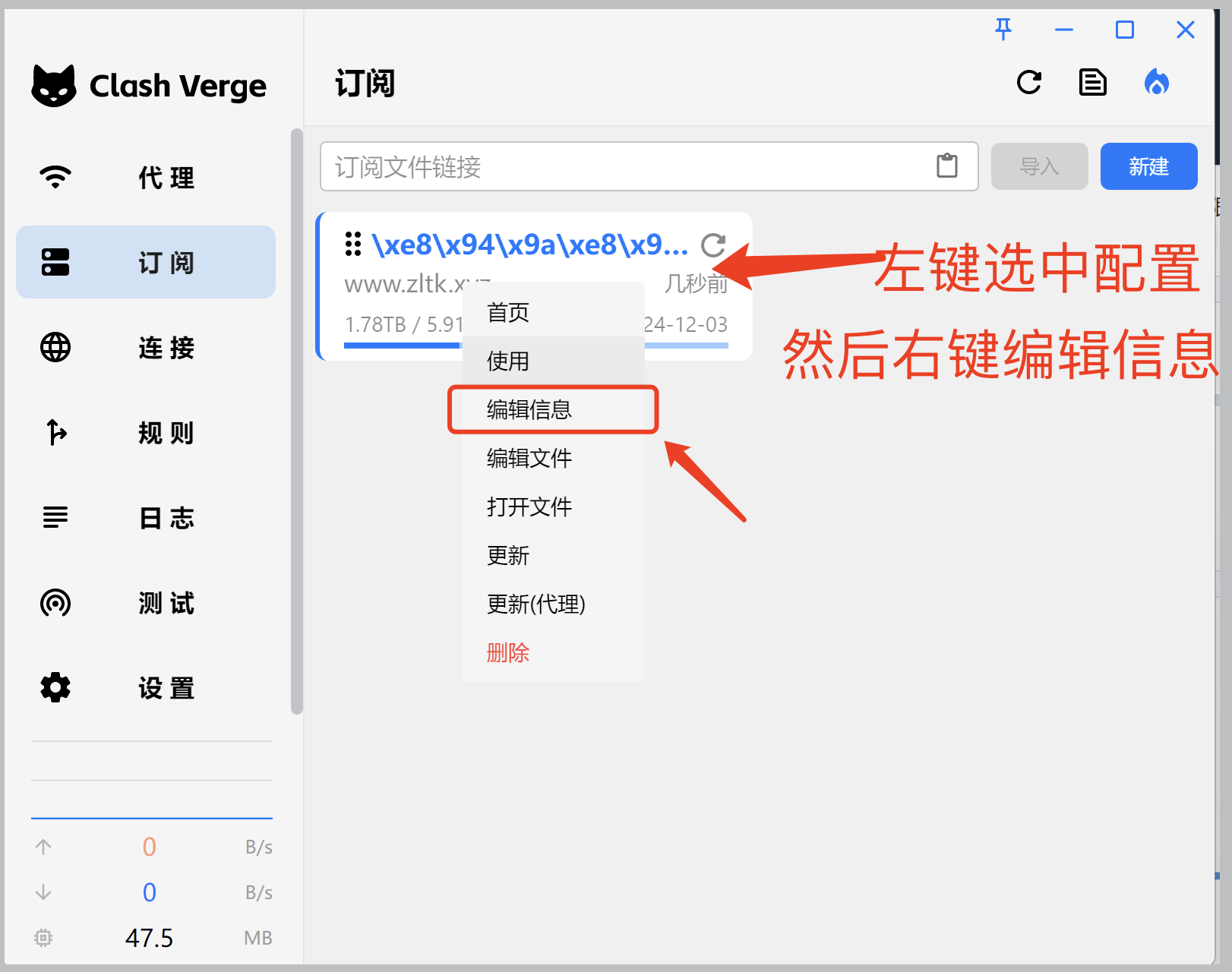The height and width of the screenshot is (972, 1232).
Task: Click the blue flame core icon
Action: 1156,82
